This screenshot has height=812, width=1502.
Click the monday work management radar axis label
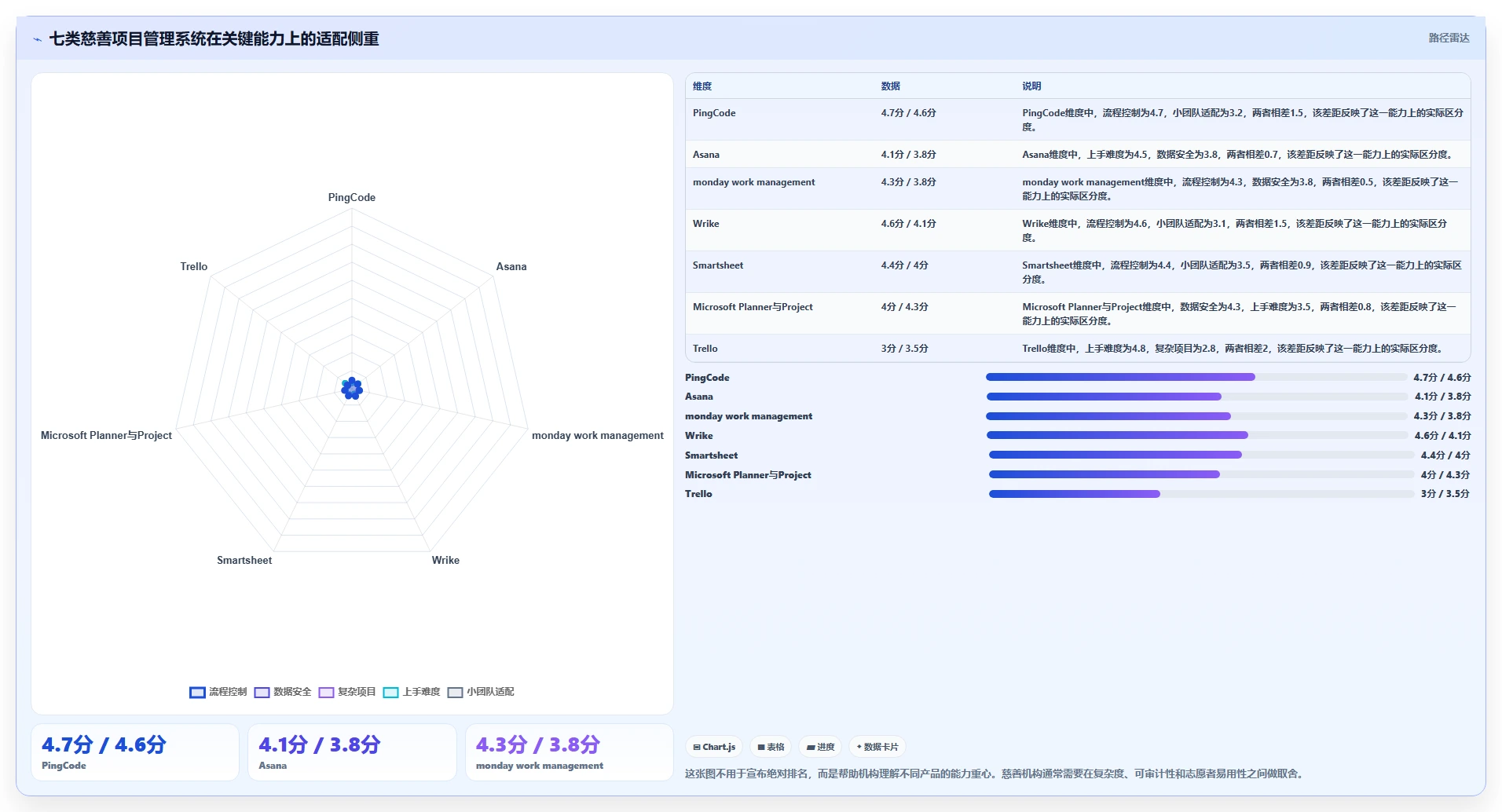tap(598, 436)
